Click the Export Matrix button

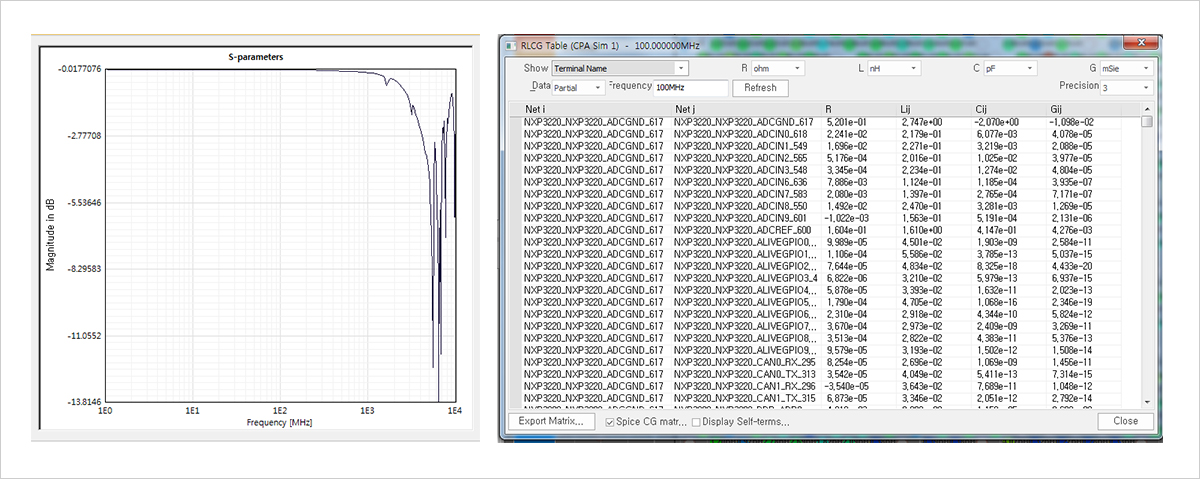551,421
